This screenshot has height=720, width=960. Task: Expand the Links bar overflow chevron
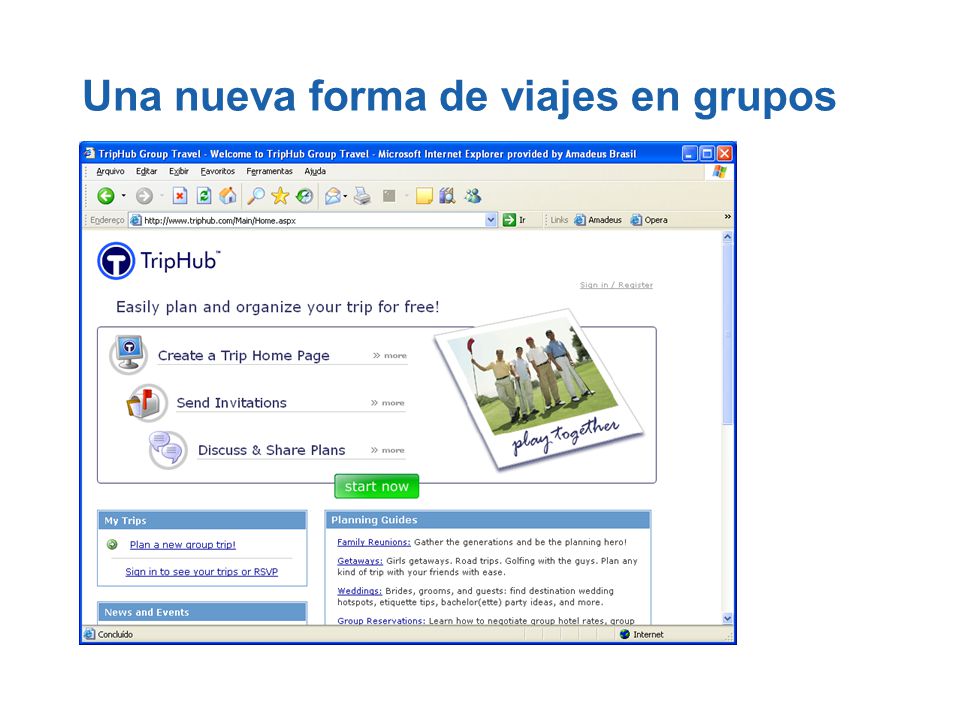[727, 217]
